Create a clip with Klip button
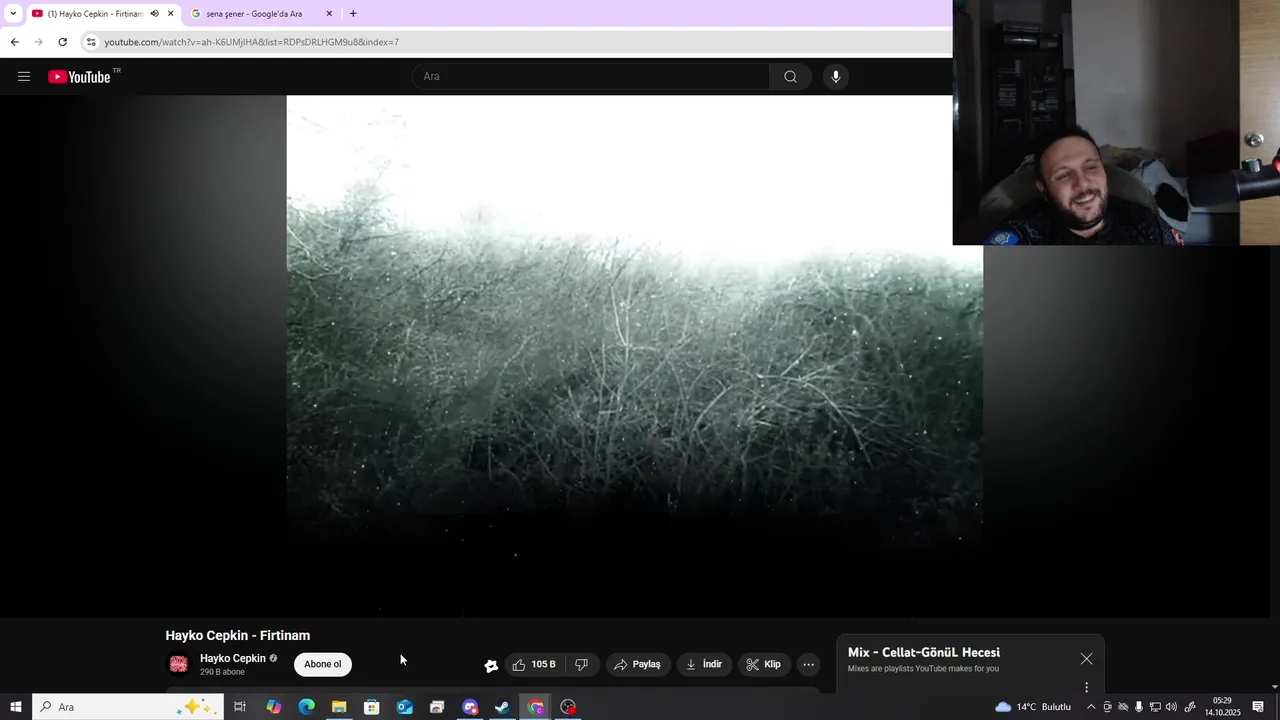Viewport: 1280px width, 720px height. [x=764, y=665]
